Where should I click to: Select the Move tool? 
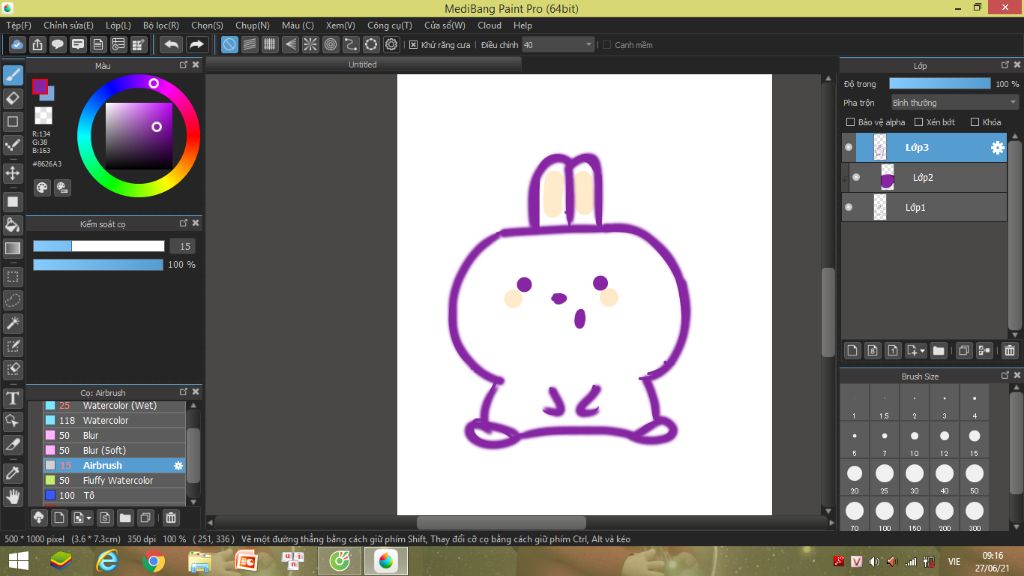[13, 173]
